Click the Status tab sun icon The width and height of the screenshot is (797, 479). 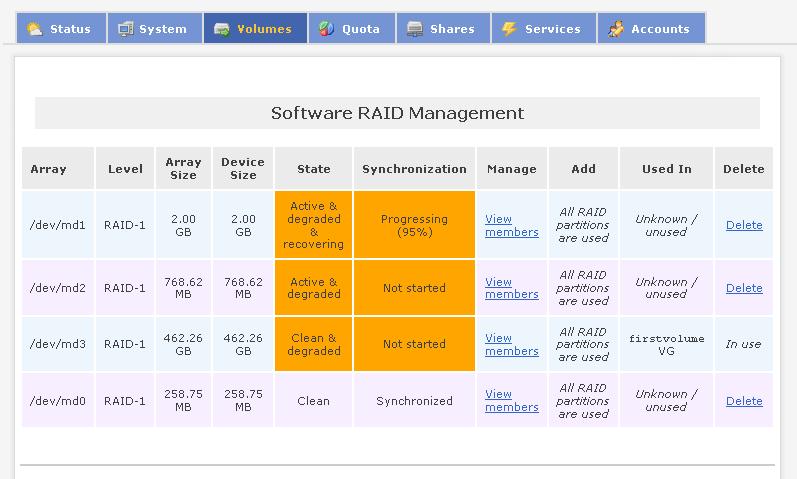tap(35, 29)
